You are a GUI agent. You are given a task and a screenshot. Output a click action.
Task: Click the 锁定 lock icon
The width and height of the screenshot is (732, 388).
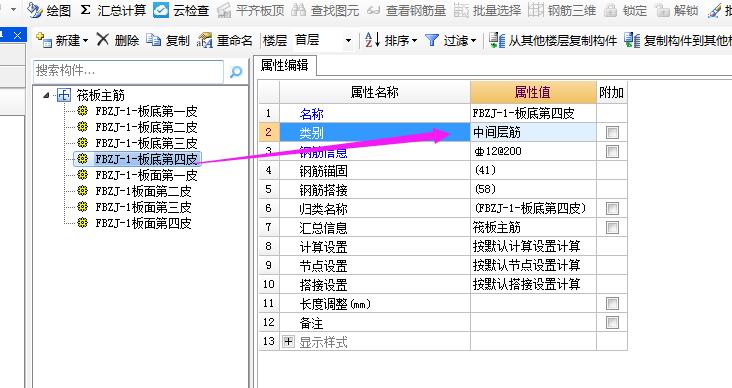(610, 10)
